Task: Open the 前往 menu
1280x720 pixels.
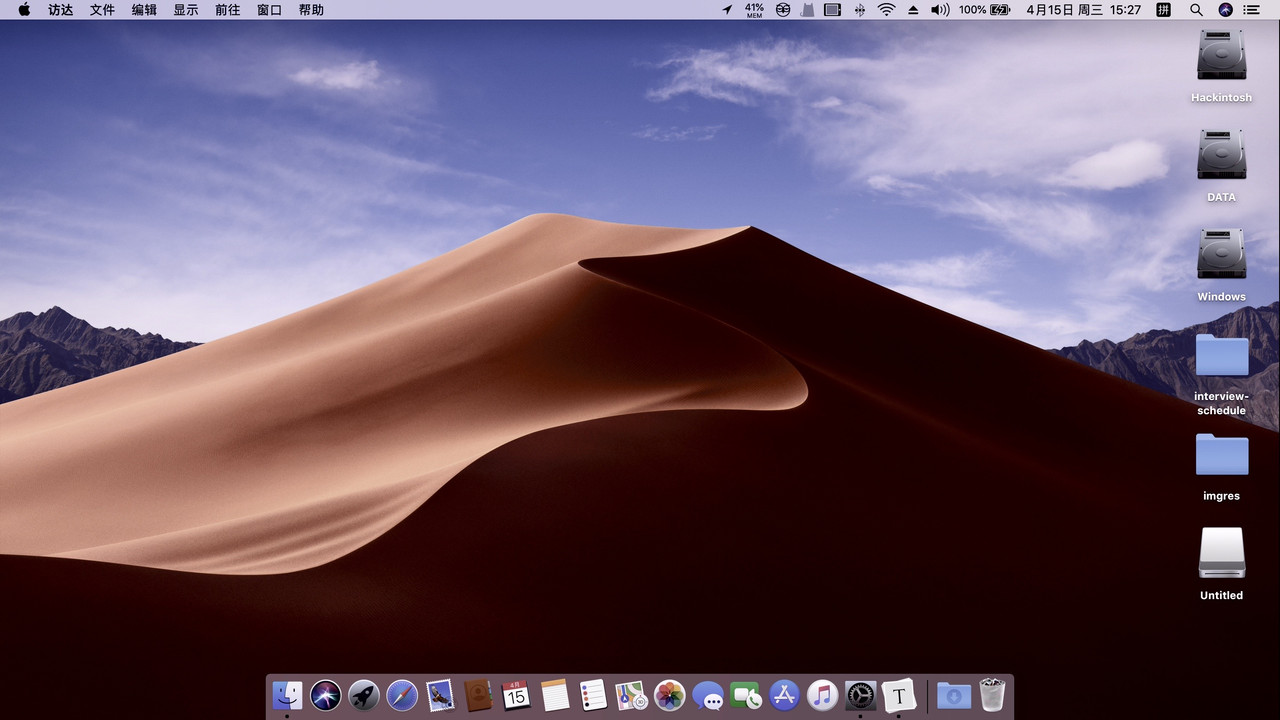Action: point(227,10)
